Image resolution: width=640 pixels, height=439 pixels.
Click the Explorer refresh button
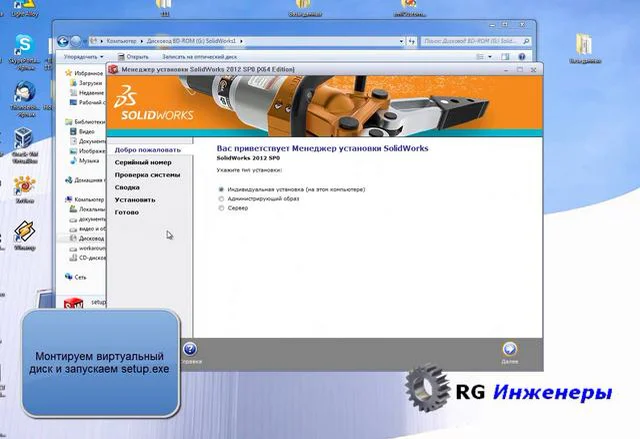click(411, 41)
